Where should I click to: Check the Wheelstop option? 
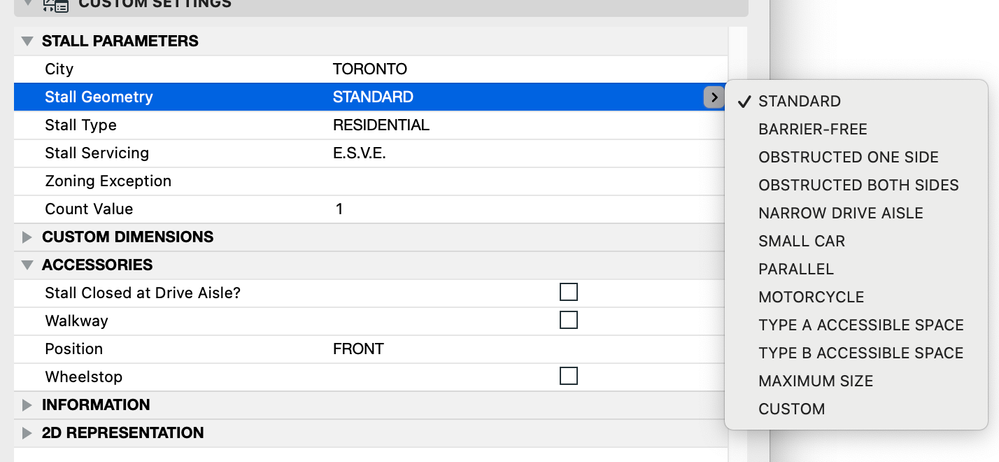[x=568, y=376]
